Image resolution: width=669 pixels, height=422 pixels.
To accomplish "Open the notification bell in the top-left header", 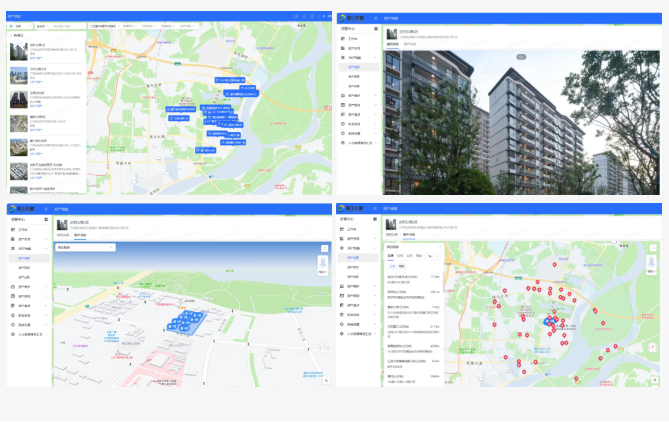I will click(x=304, y=16).
